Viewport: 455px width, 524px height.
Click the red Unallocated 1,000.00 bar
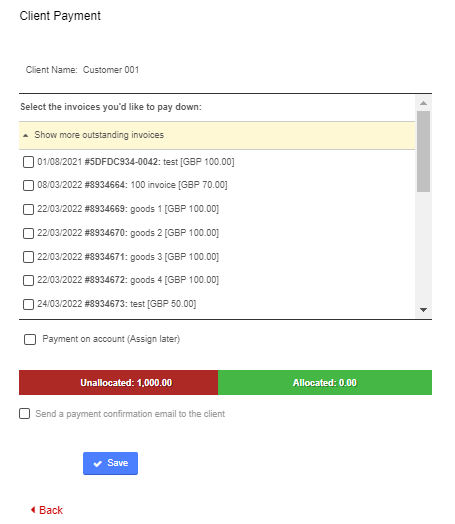pos(119,383)
